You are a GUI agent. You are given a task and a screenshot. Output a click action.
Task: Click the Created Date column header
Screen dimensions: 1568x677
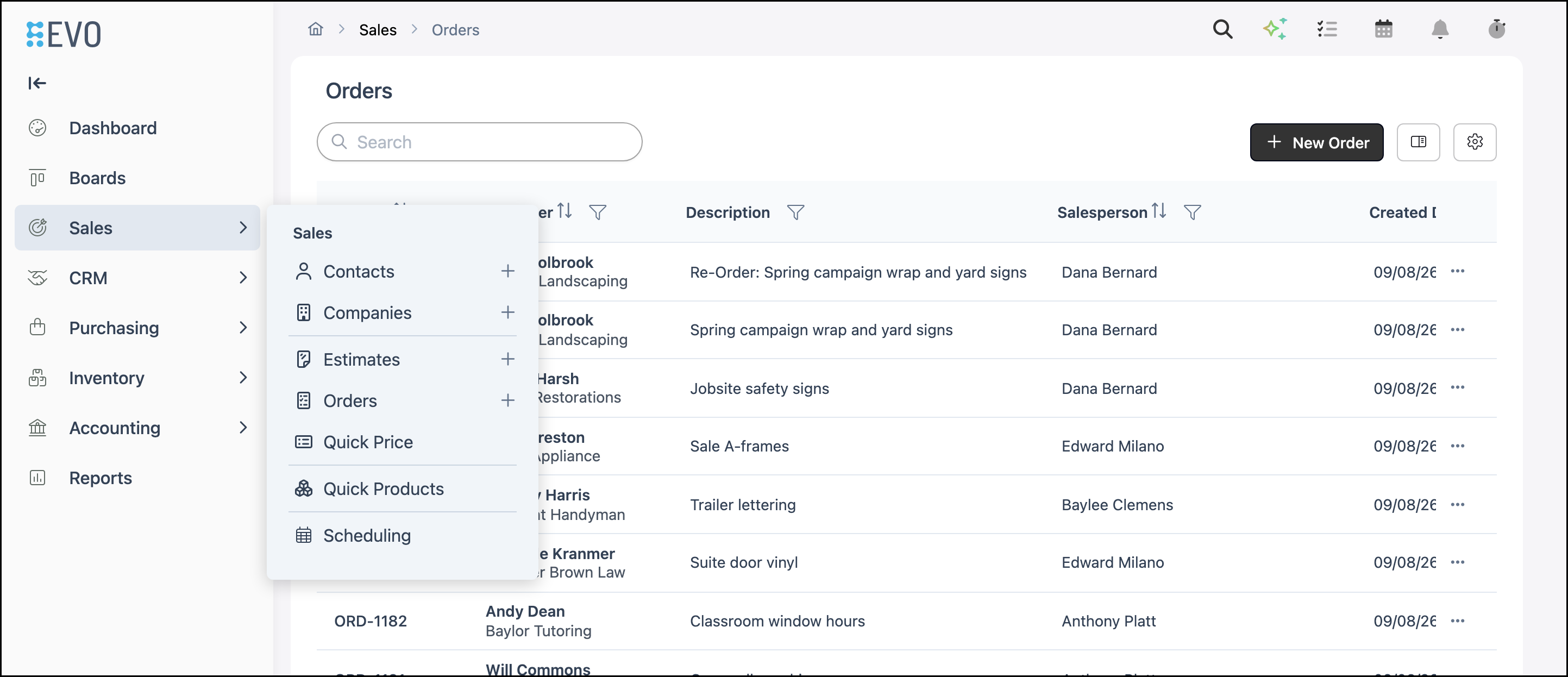(1402, 212)
